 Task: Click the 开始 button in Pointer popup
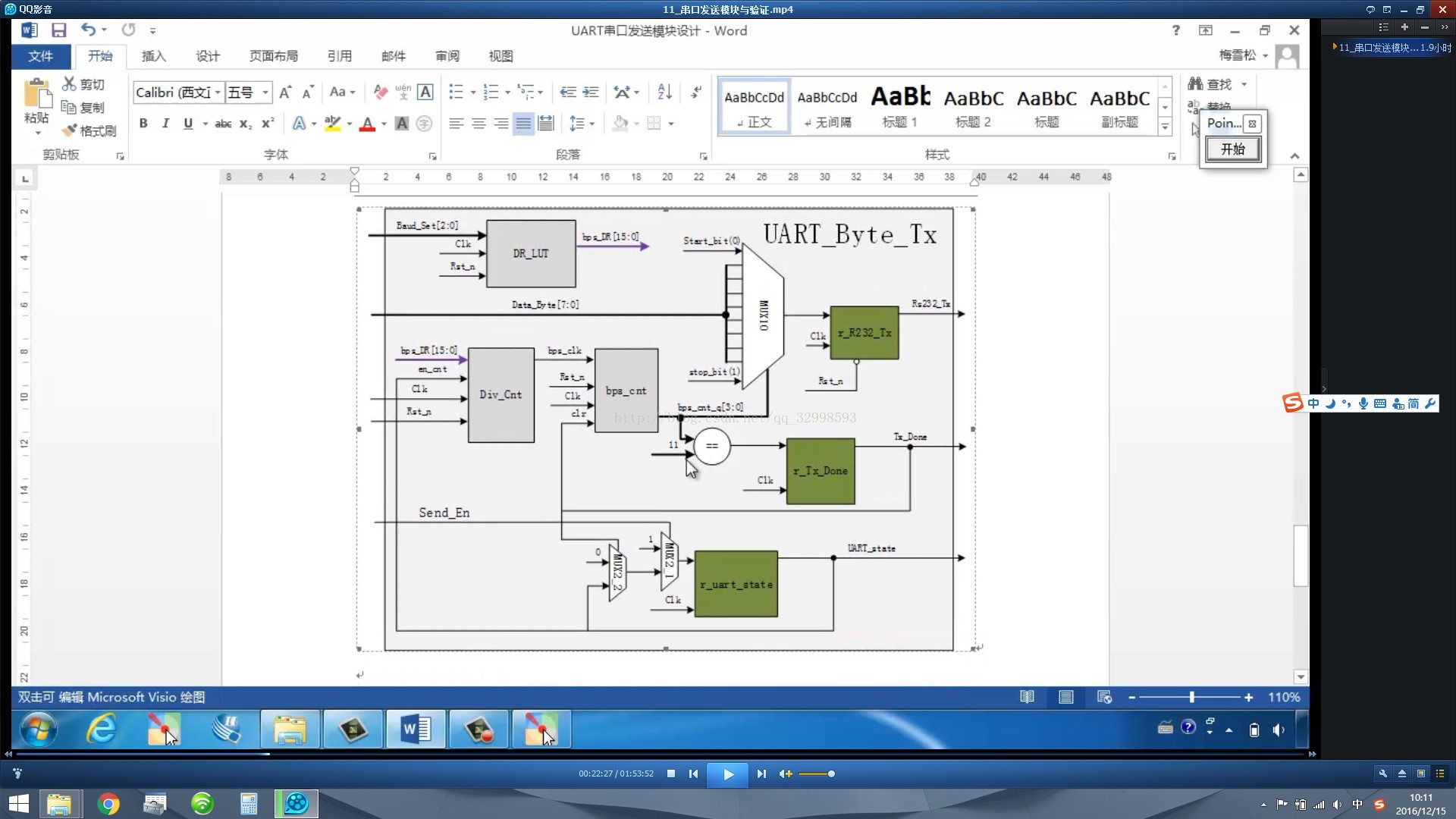click(x=1233, y=149)
